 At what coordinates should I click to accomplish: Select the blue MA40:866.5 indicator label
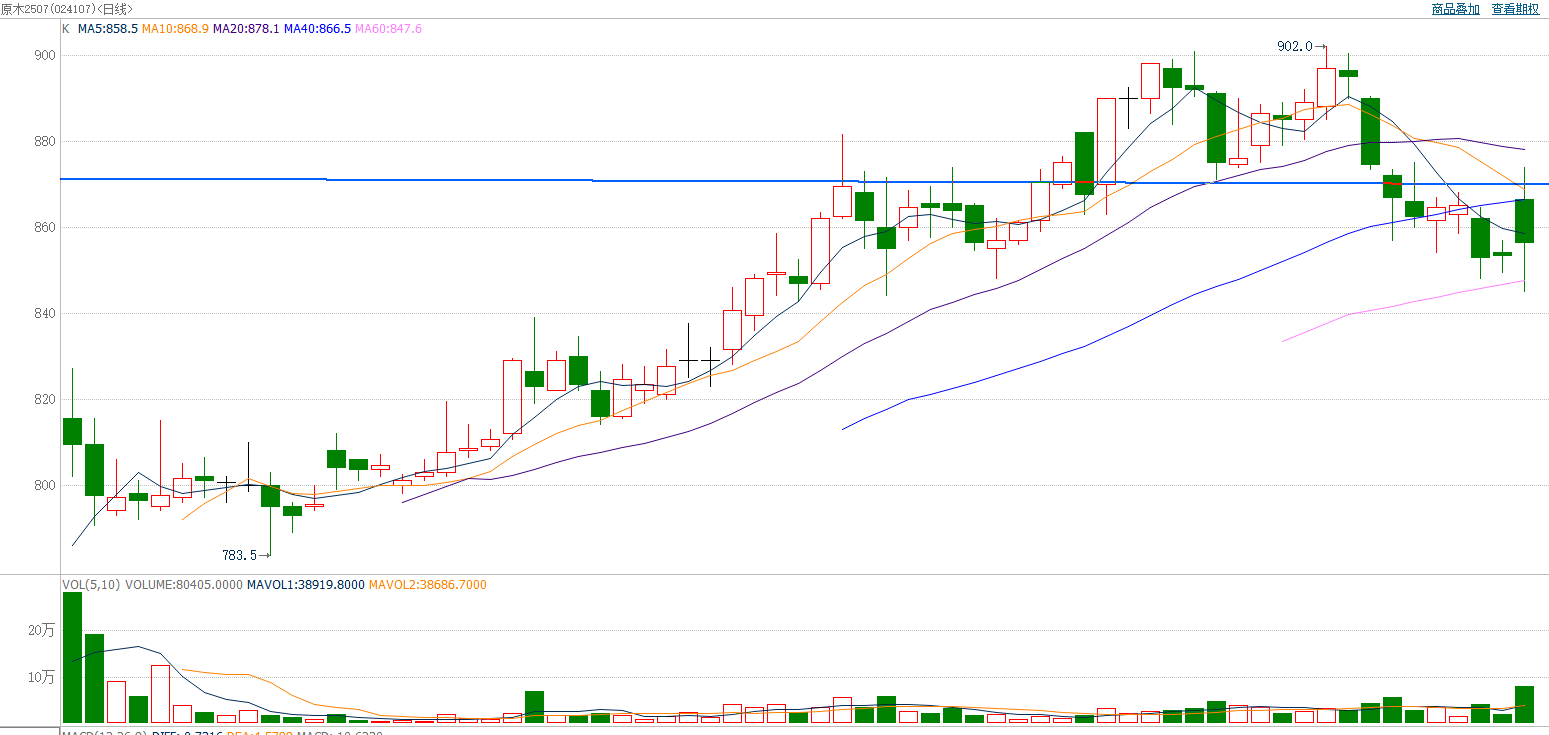(318, 29)
